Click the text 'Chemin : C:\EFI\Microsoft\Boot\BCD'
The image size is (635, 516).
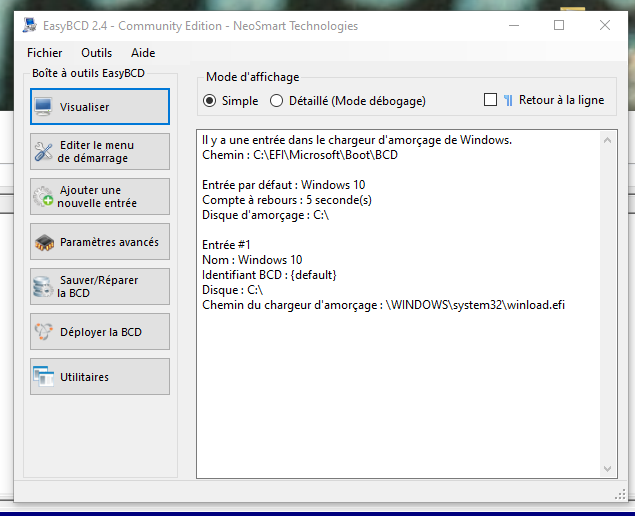click(300, 155)
